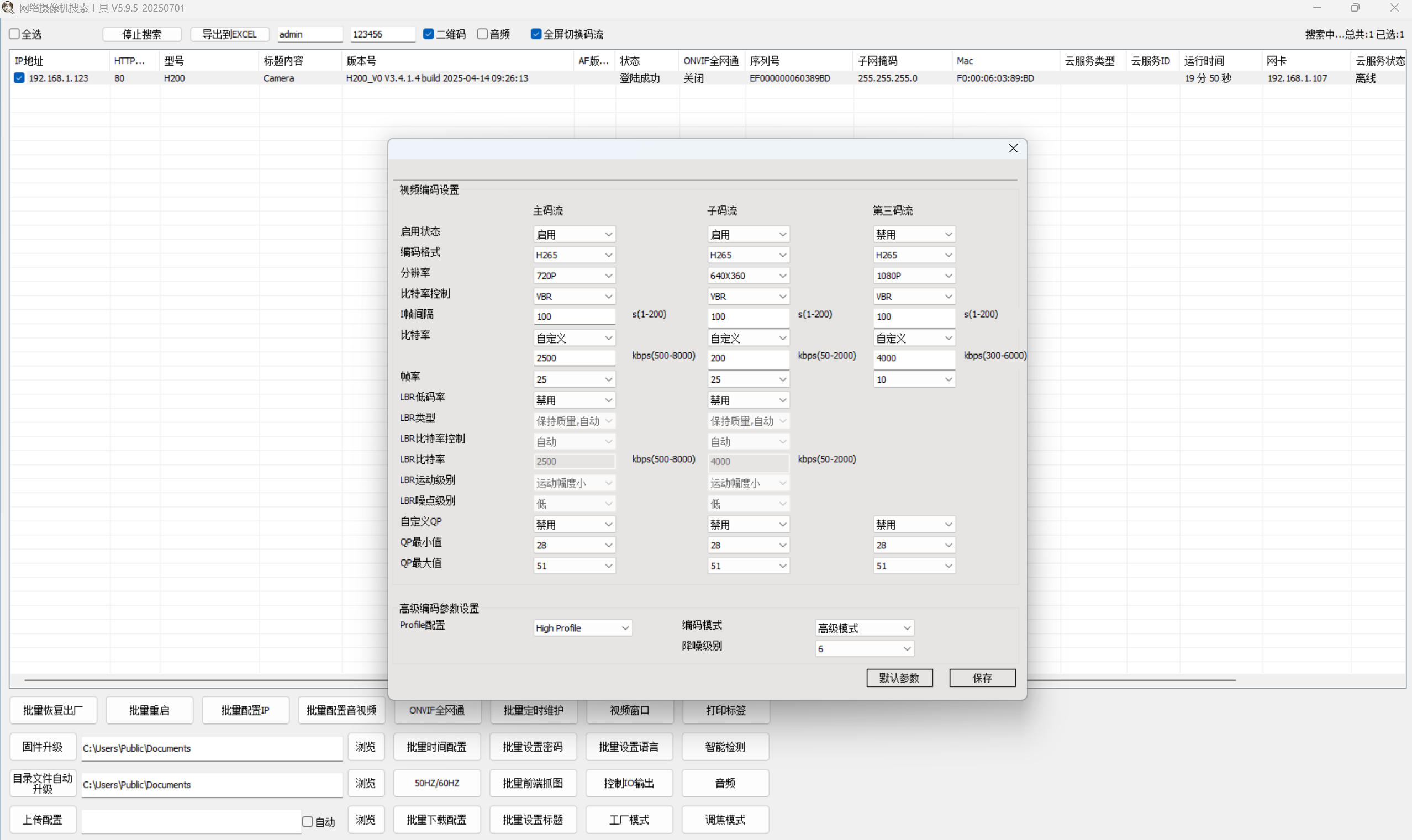Click the 调焦模式 button

(725, 820)
